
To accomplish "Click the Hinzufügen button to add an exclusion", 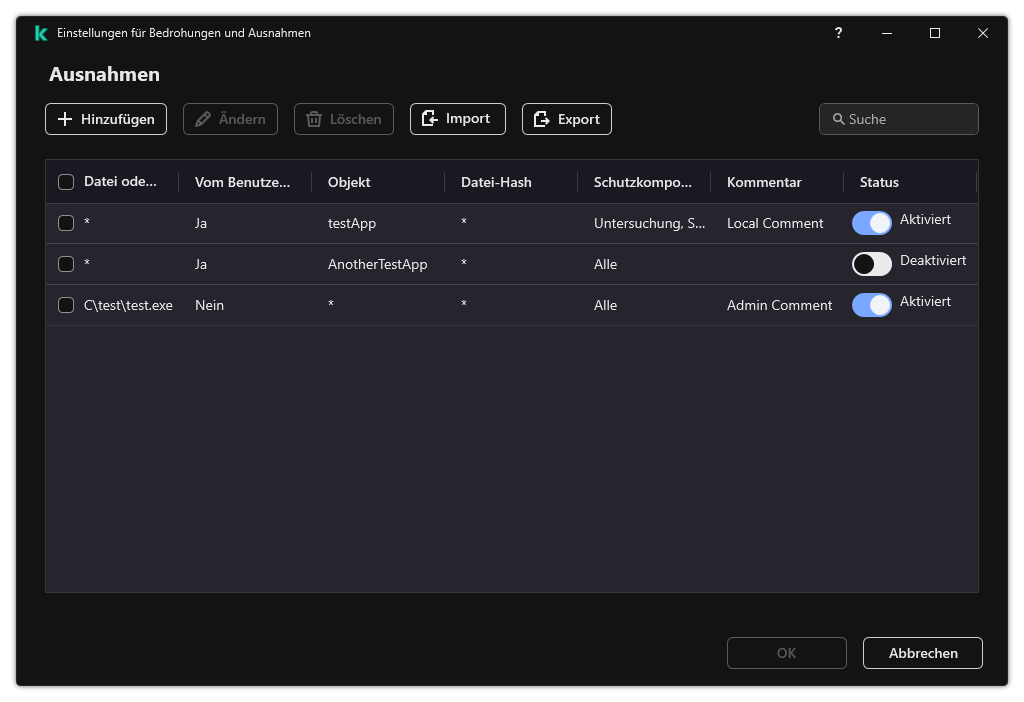I will point(106,119).
